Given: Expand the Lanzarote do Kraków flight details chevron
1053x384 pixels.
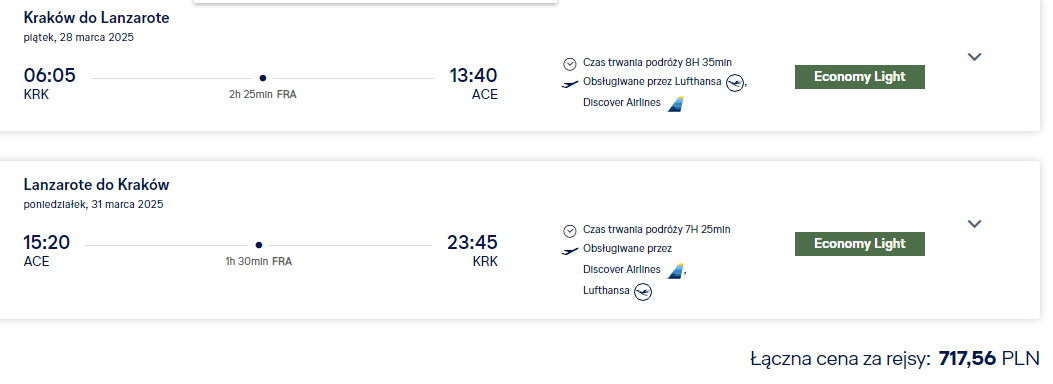Looking at the screenshot, I should coord(974,224).
